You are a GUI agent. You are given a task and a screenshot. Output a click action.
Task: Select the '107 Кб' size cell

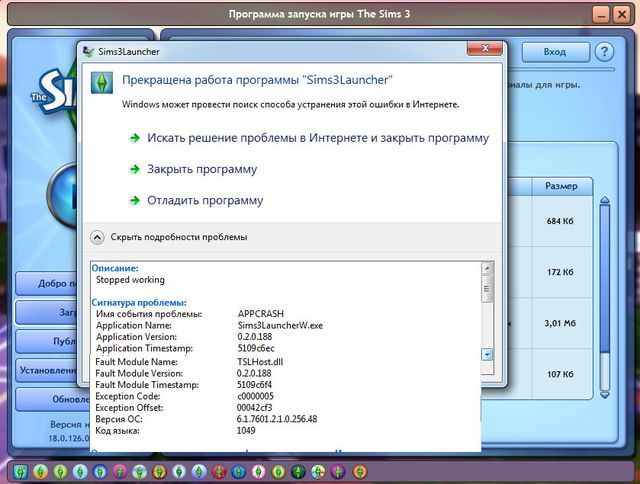coord(560,374)
